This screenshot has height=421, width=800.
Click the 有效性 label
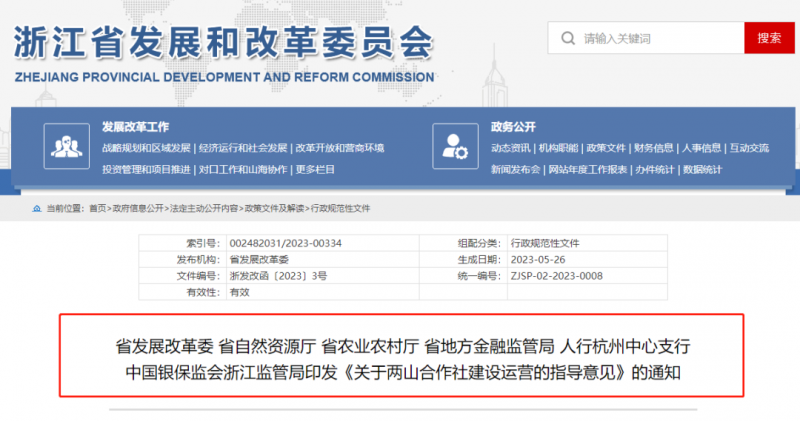click(x=204, y=292)
